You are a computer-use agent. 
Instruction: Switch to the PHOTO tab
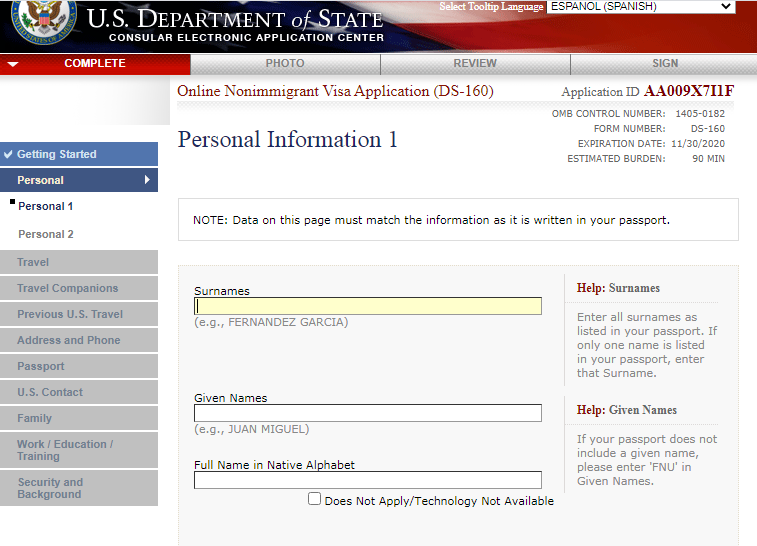285,64
